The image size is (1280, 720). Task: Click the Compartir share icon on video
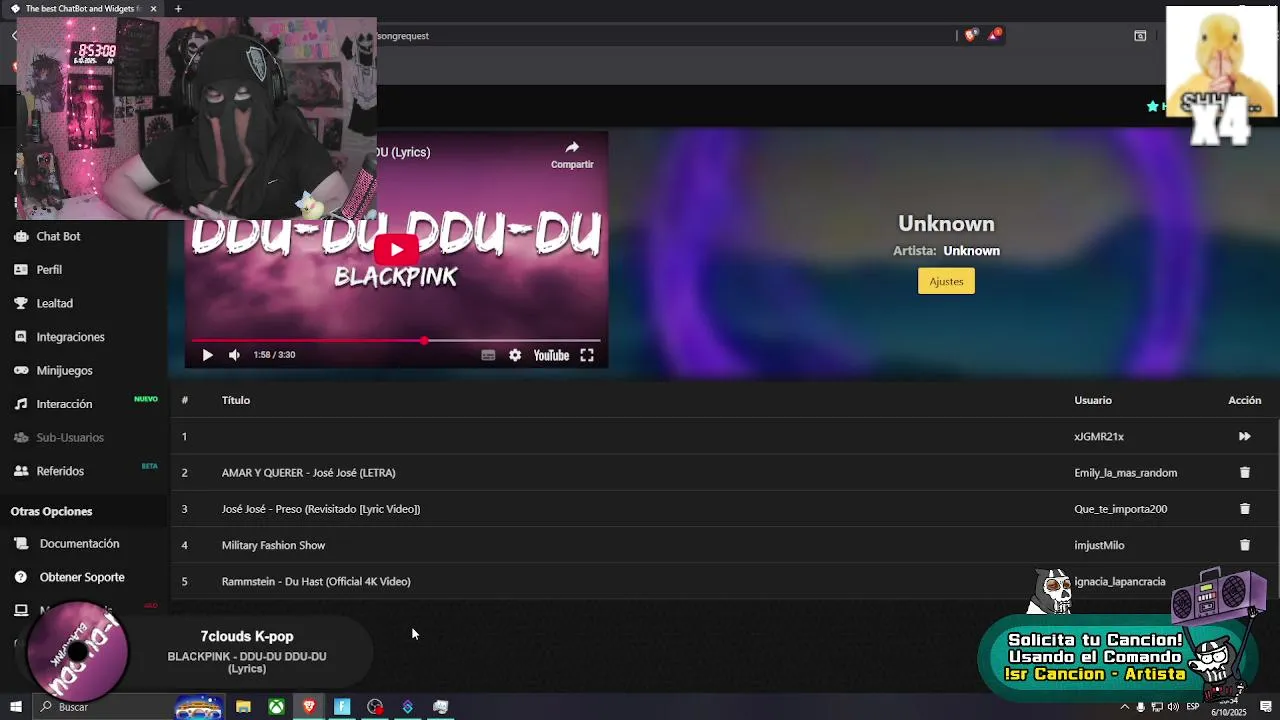[572, 147]
